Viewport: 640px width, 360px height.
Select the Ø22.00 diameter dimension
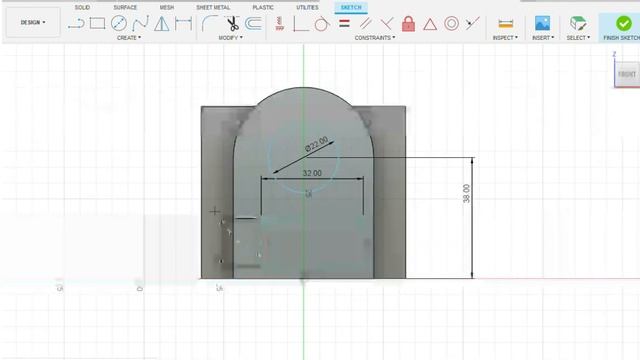coord(316,144)
